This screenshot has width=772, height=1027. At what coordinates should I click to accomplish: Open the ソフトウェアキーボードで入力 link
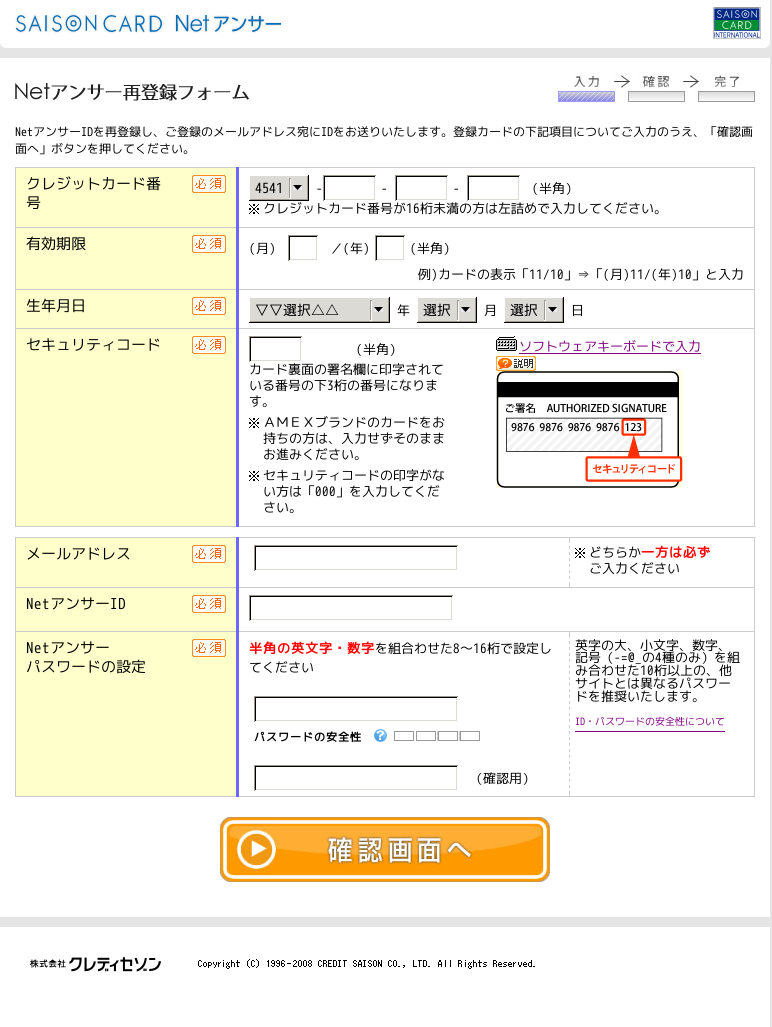click(x=609, y=346)
